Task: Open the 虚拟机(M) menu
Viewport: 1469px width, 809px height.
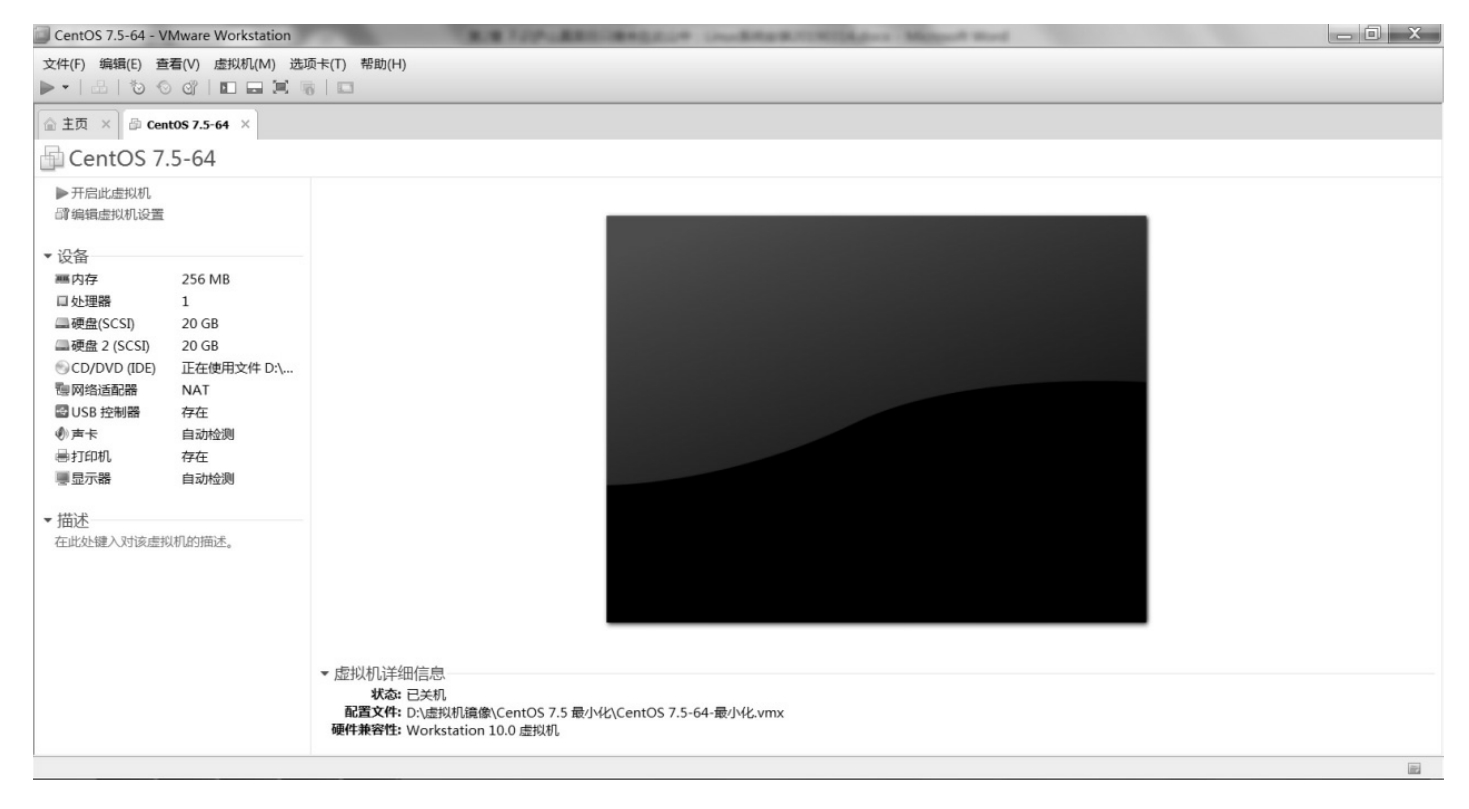Action: pos(244,64)
